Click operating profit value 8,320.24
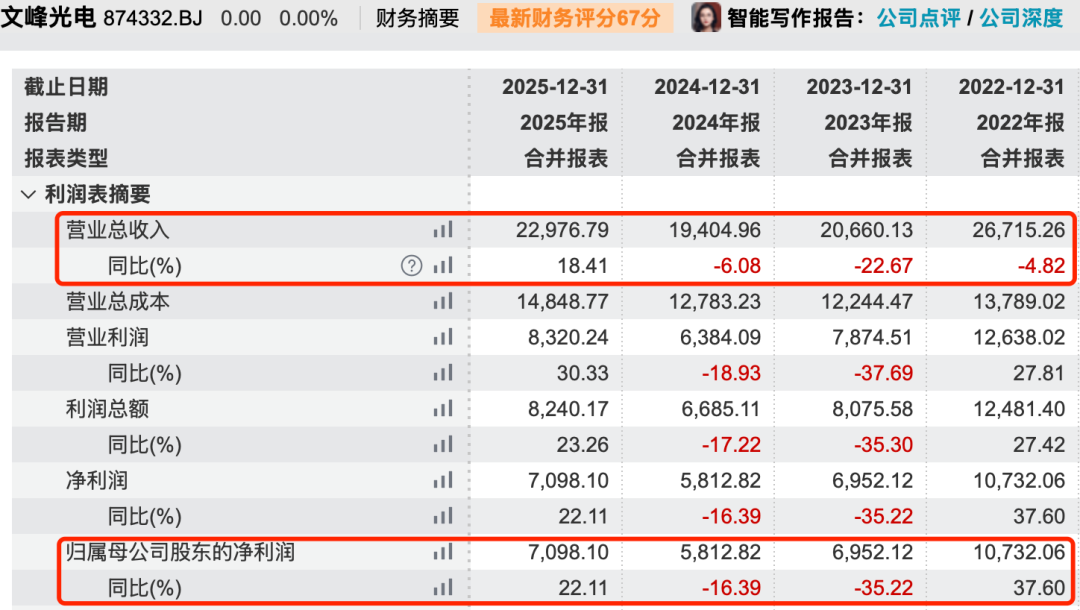Viewport: 1080px width, 610px height. [x=568, y=337]
